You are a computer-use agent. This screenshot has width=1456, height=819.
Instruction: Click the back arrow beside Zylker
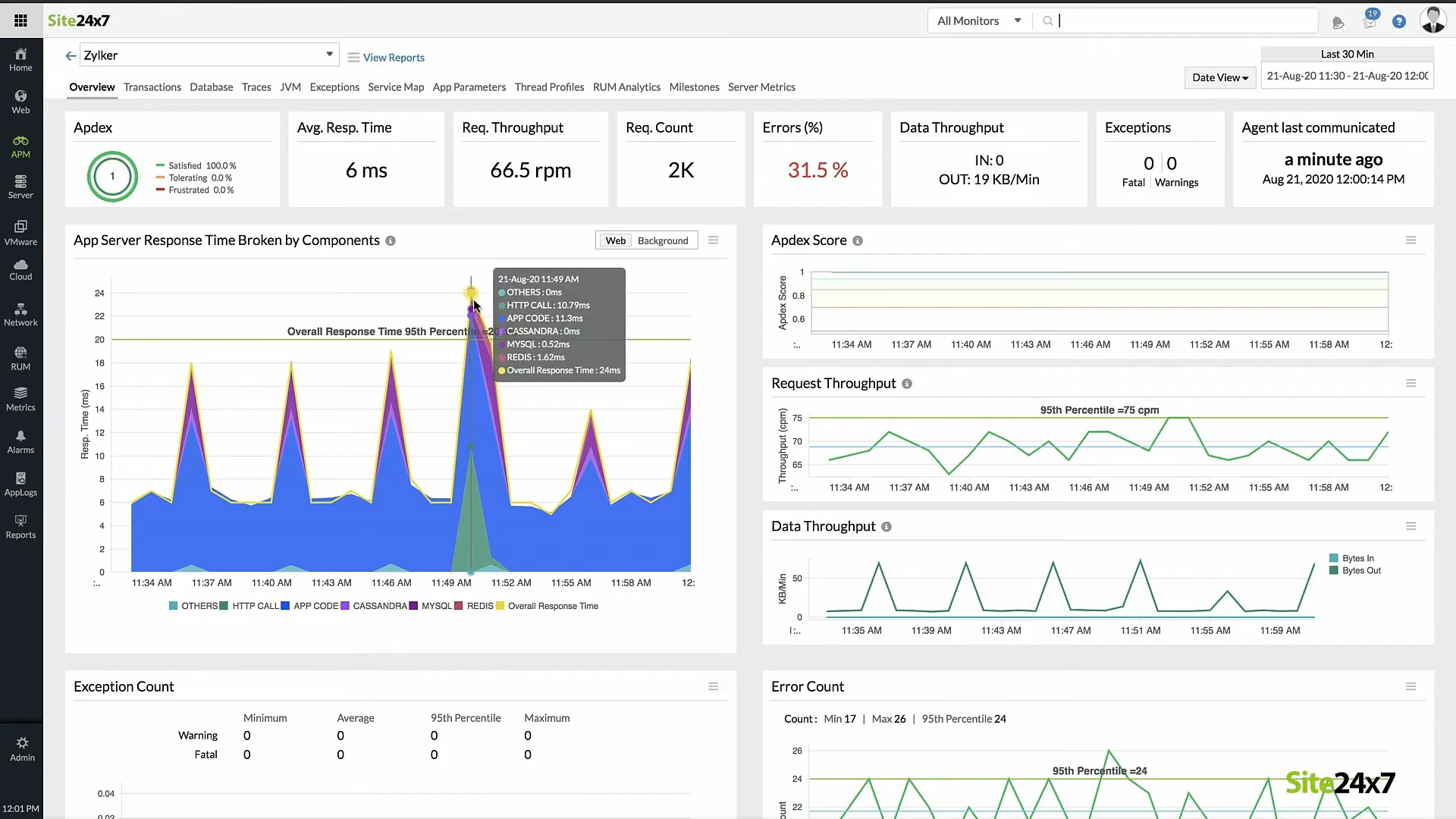71,55
